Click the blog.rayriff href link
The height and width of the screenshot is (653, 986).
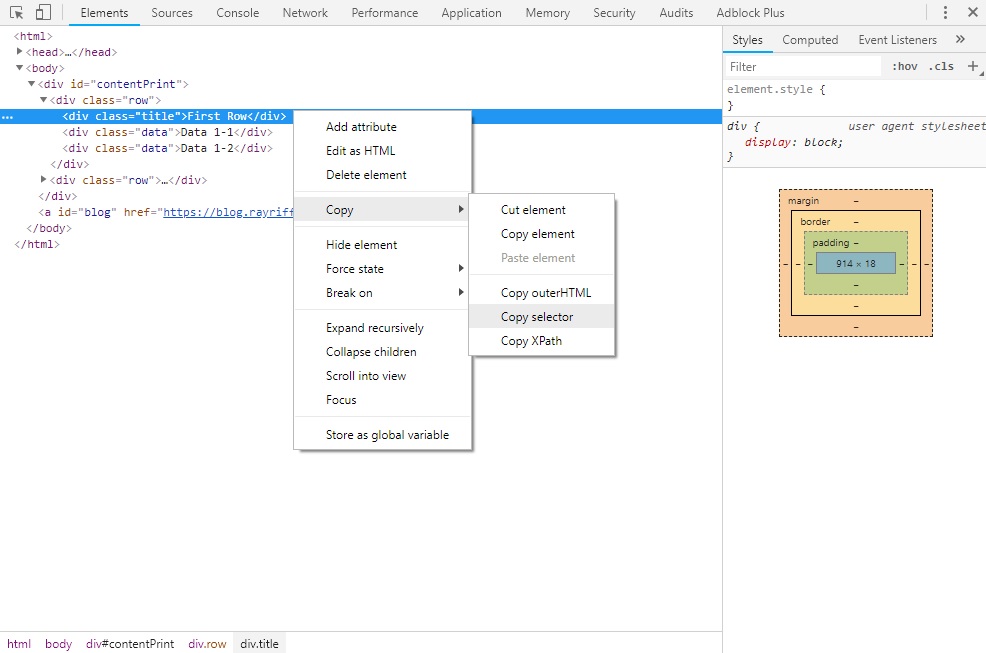coord(228,212)
